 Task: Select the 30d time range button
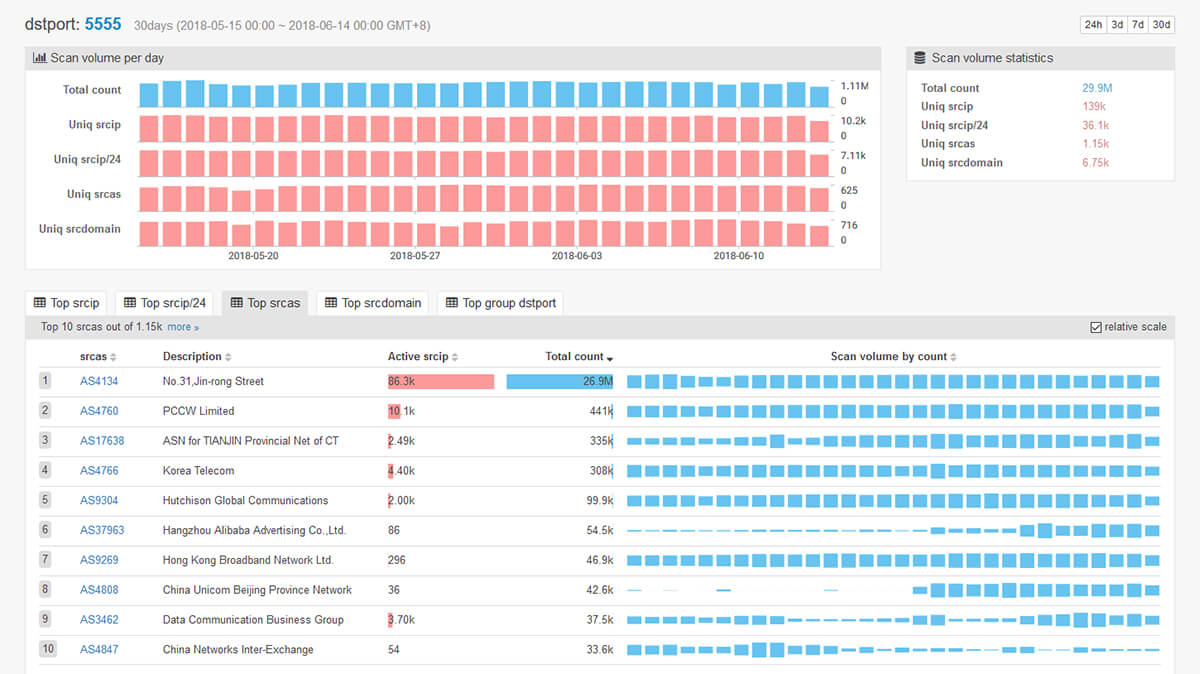(1161, 24)
